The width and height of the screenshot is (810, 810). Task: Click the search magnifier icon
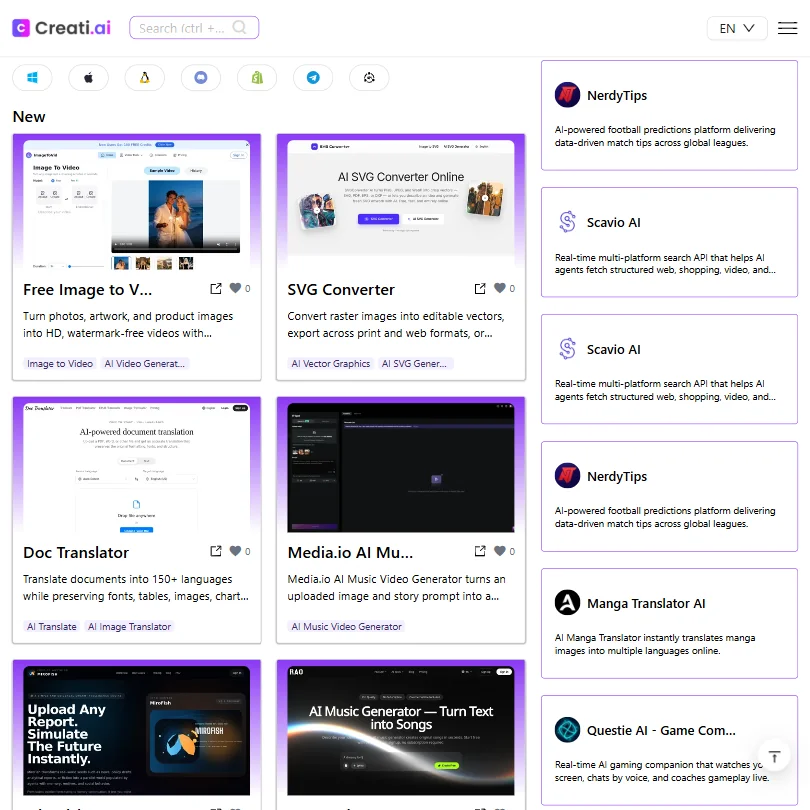click(239, 27)
